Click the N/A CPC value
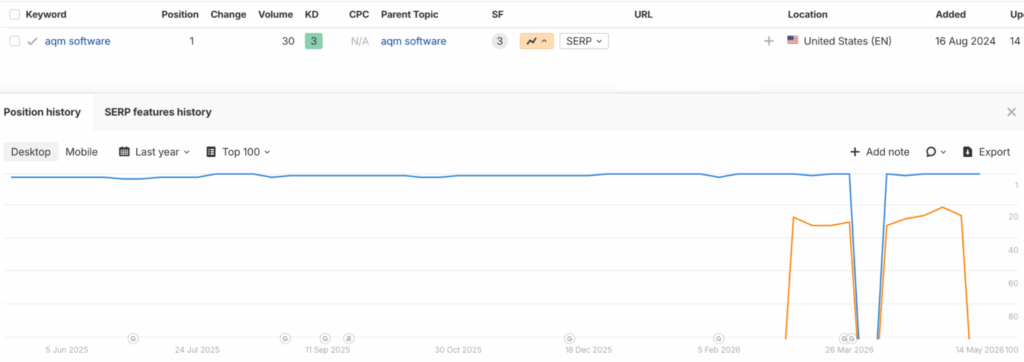This screenshot has height=362, width=1024. click(360, 41)
